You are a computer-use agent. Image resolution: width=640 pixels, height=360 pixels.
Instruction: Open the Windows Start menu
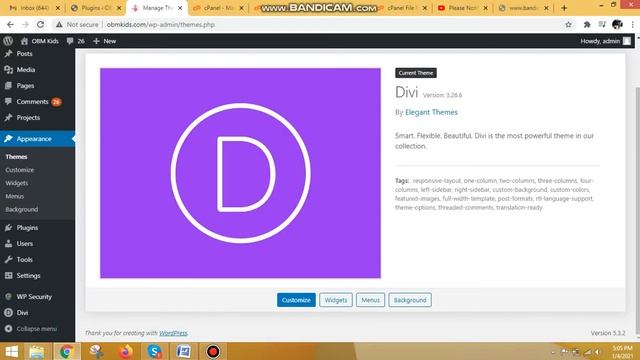point(11,351)
